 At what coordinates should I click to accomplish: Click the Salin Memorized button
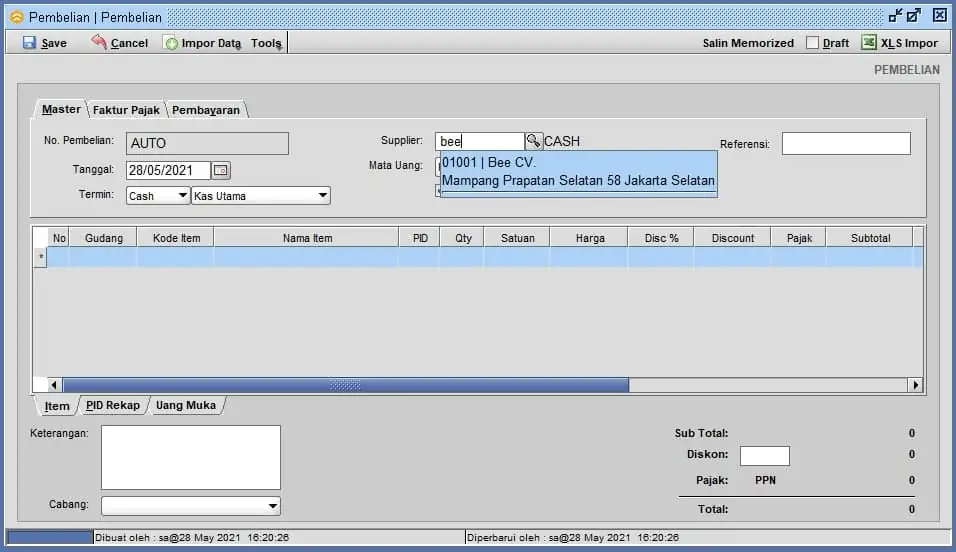coord(748,43)
